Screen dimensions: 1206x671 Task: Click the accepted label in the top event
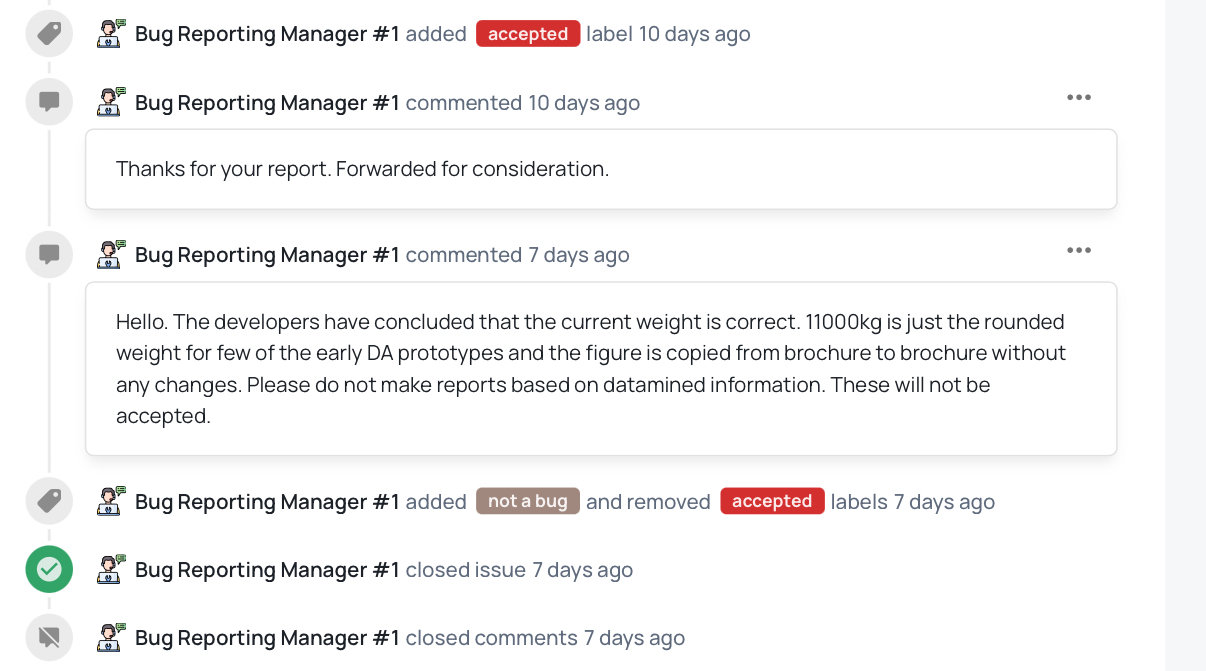coord(528,34)
